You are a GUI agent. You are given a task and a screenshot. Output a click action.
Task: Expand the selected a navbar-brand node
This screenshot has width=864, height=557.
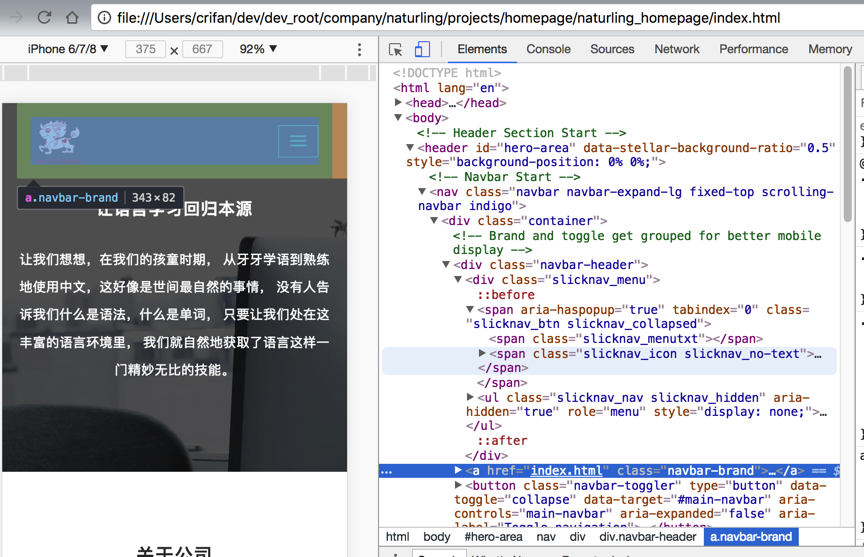click(x=458, y=471)
